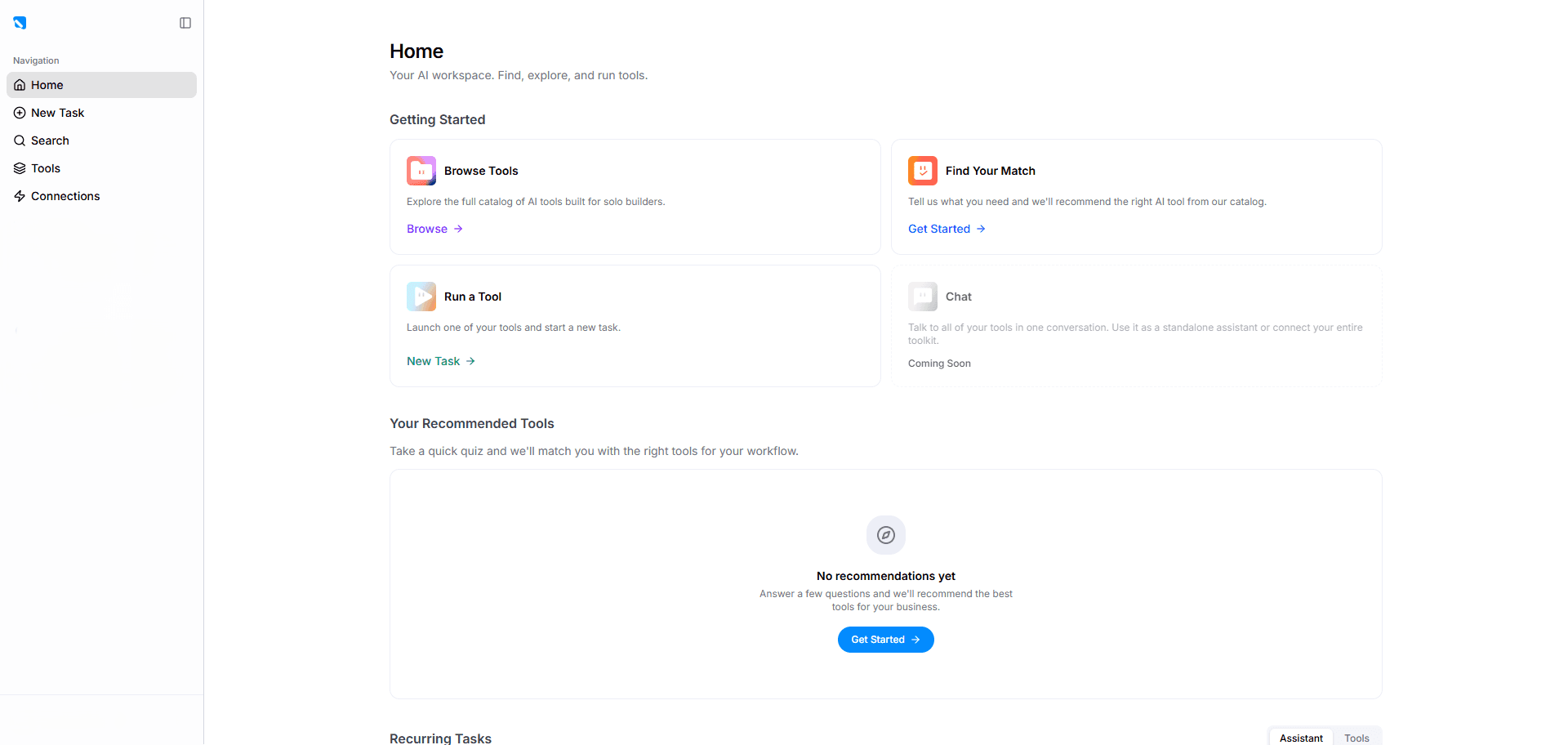Viewport: 1568px width, 745px height.
Task: Open the Browse link under Browse Tools
Action: coord(426,229)
